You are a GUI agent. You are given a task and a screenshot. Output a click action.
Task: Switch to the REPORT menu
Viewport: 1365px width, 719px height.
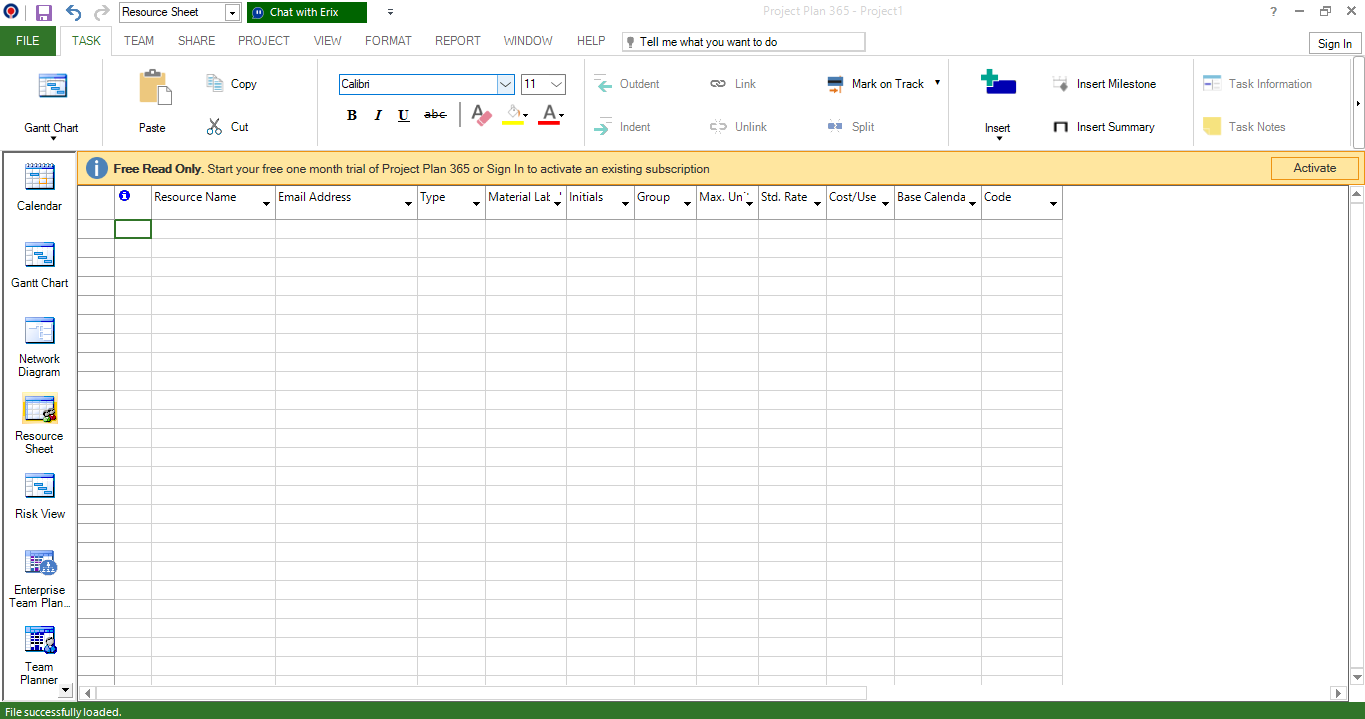tap(457, 41)
